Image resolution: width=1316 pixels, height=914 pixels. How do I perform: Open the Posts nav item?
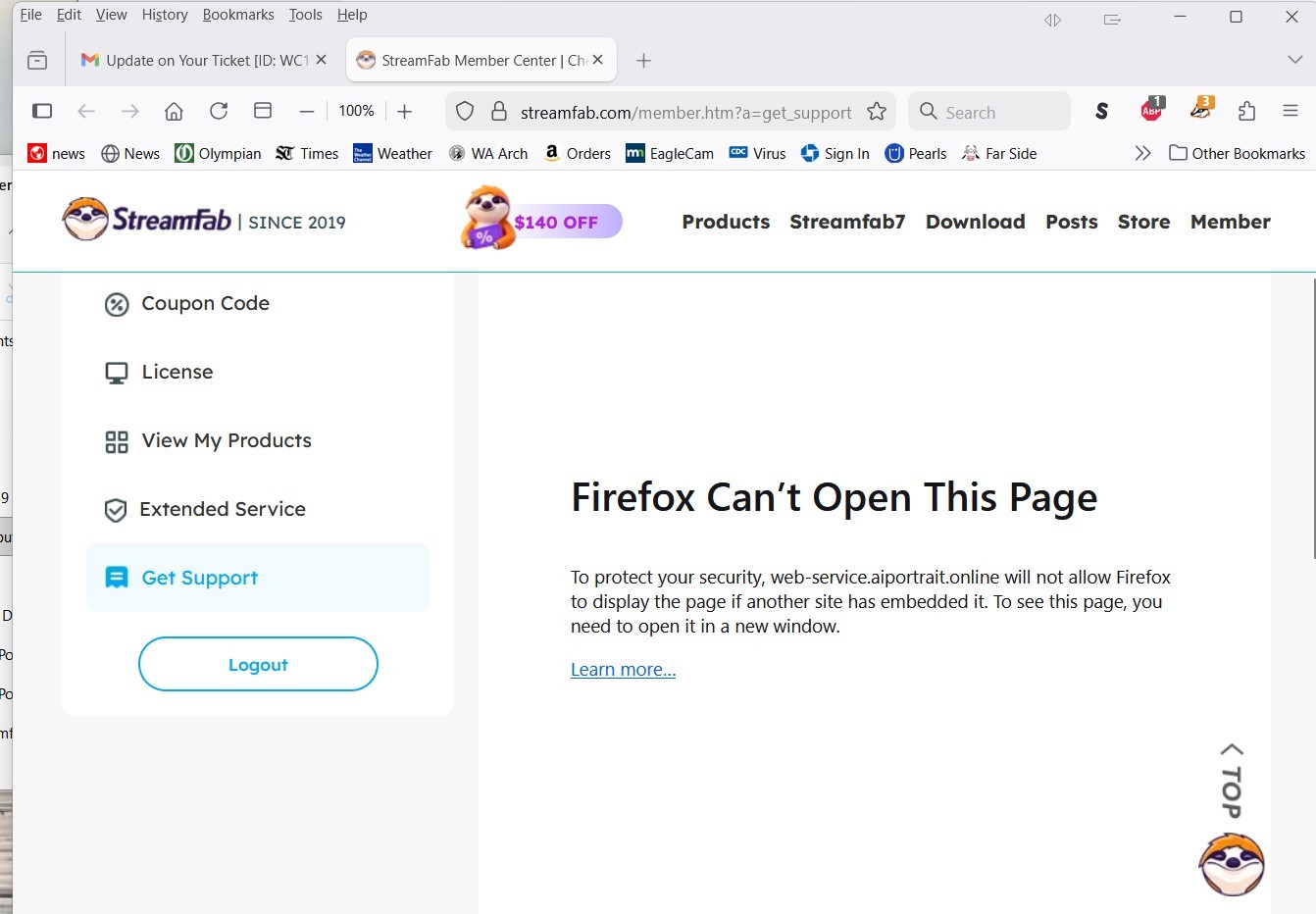pyautogui.click(x=1072, y=222)
